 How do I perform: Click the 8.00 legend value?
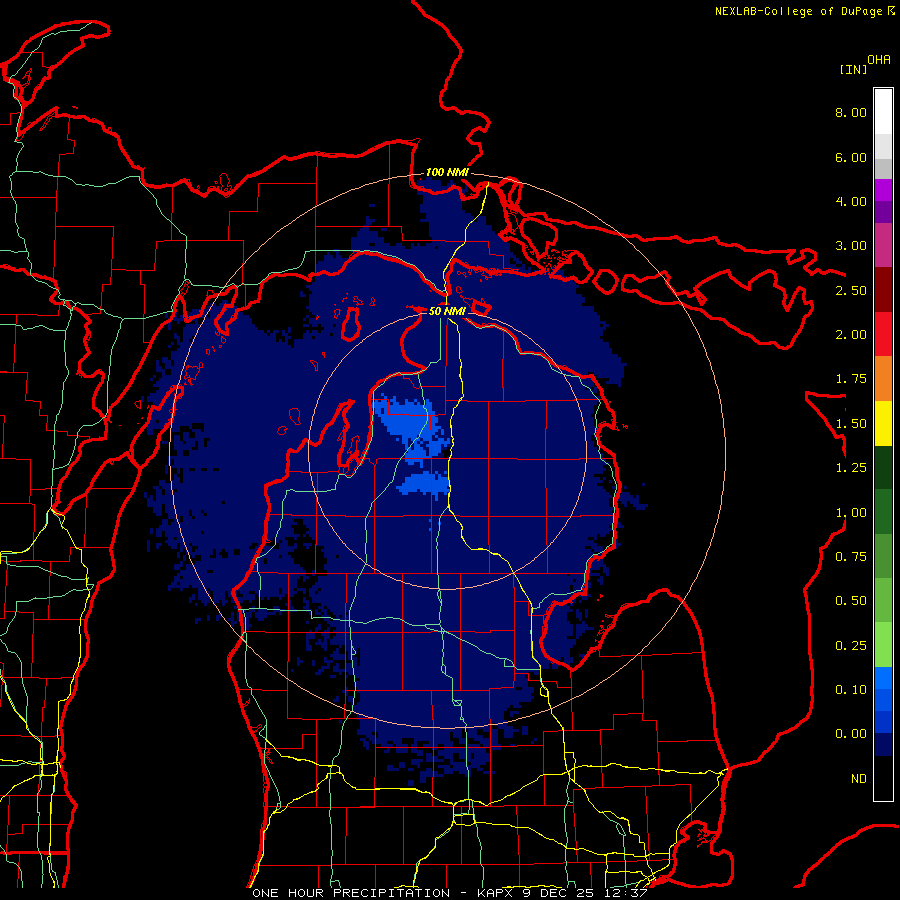pos(851,112)
